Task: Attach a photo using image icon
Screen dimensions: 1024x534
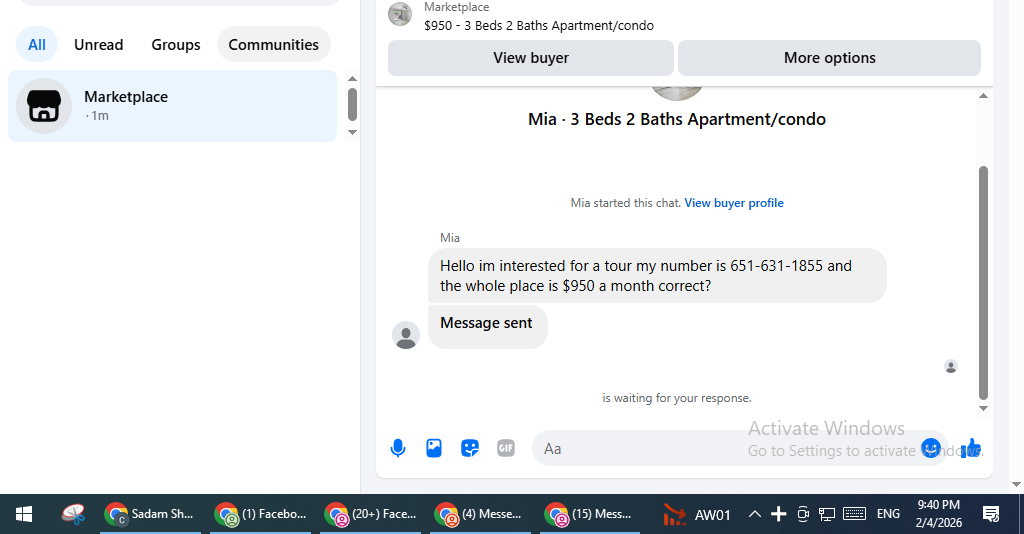Action: (434, 448)
